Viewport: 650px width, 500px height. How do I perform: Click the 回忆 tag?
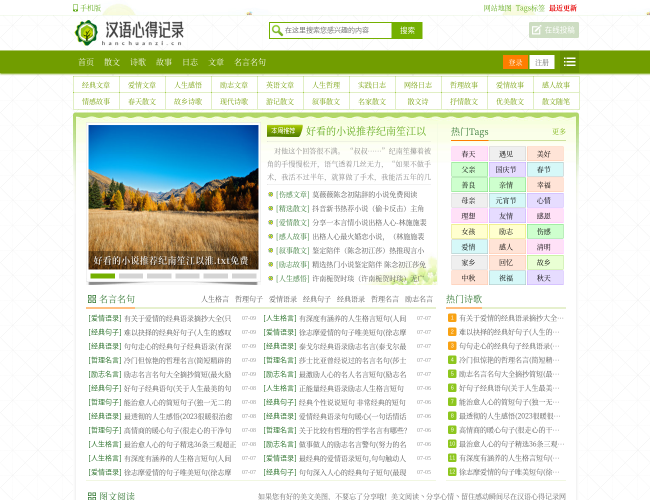(x=507, y=262)
